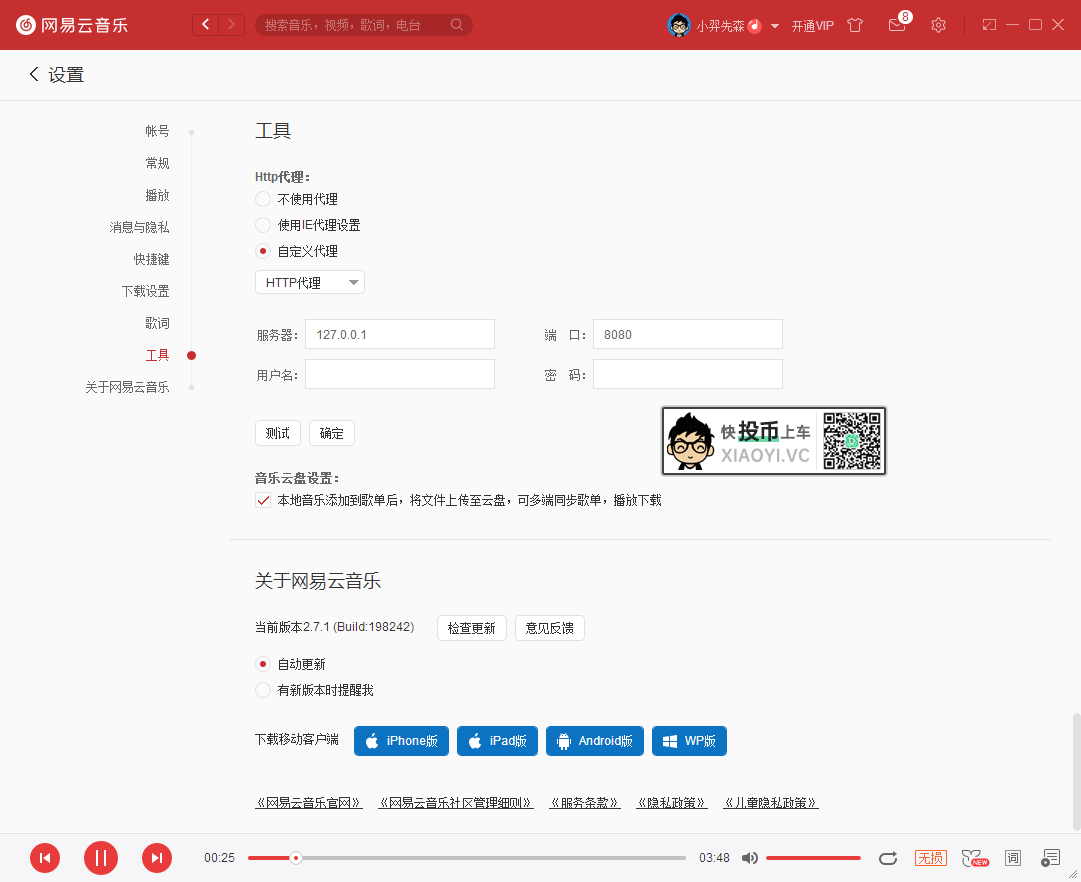Click the skin/theme shirt icon

[855, 25]
